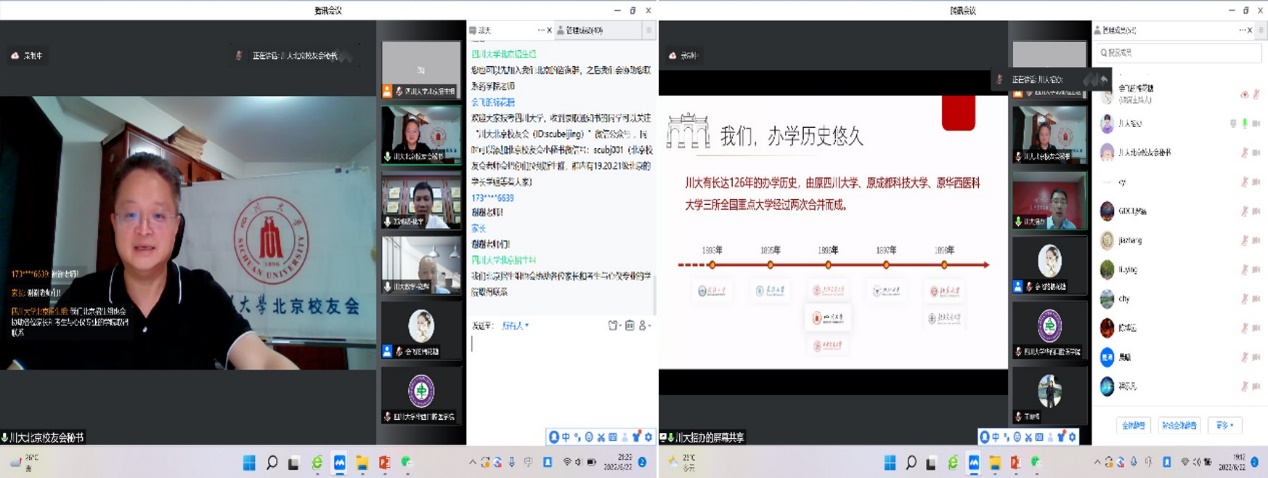Click the search members field

pyautogui.click(x=1175, y=53)
